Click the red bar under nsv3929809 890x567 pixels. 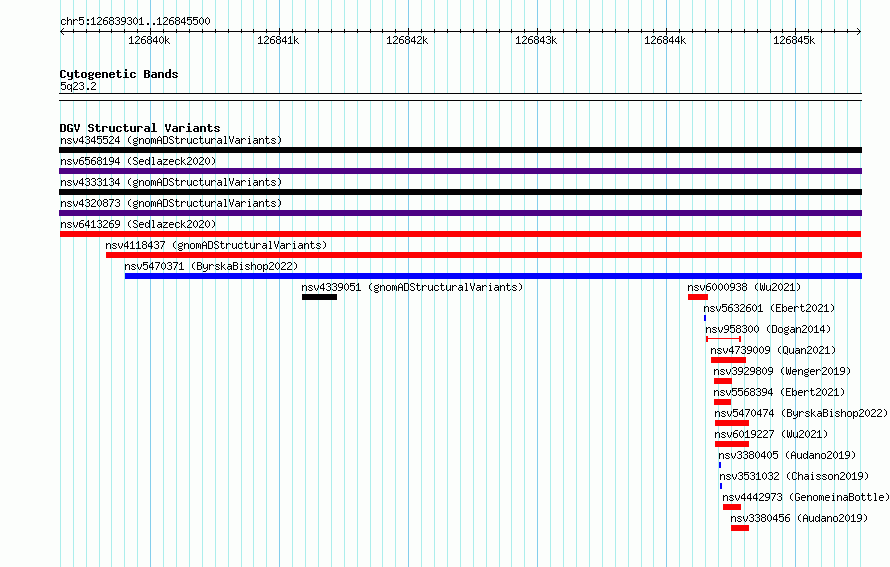pyautogui.click(x=723, y=381)
